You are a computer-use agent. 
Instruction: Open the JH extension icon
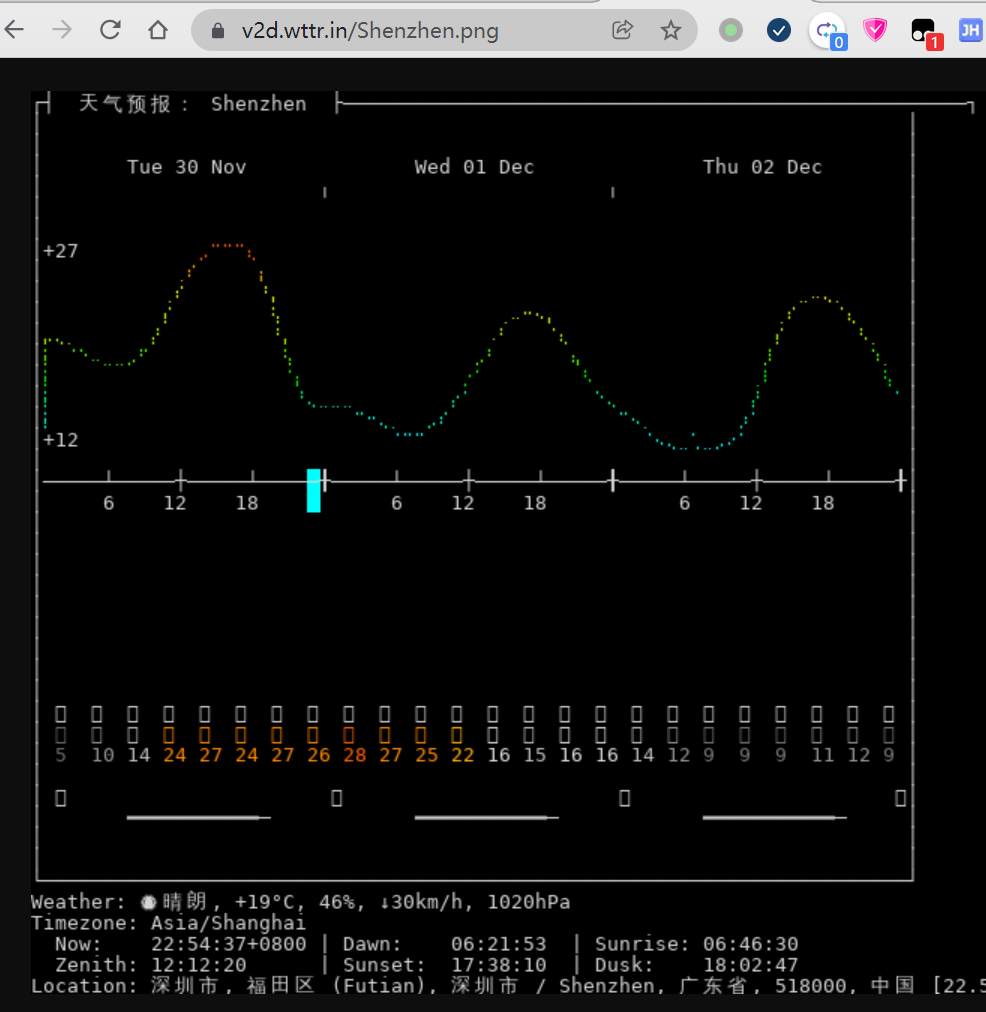coord(970,30)
